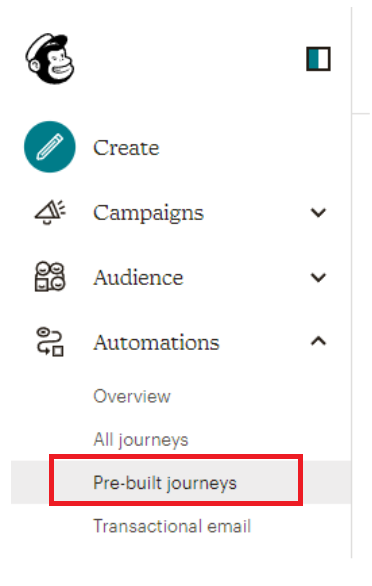Open the Campaigns menu label

pyautogui.click(x=148, y=214)
